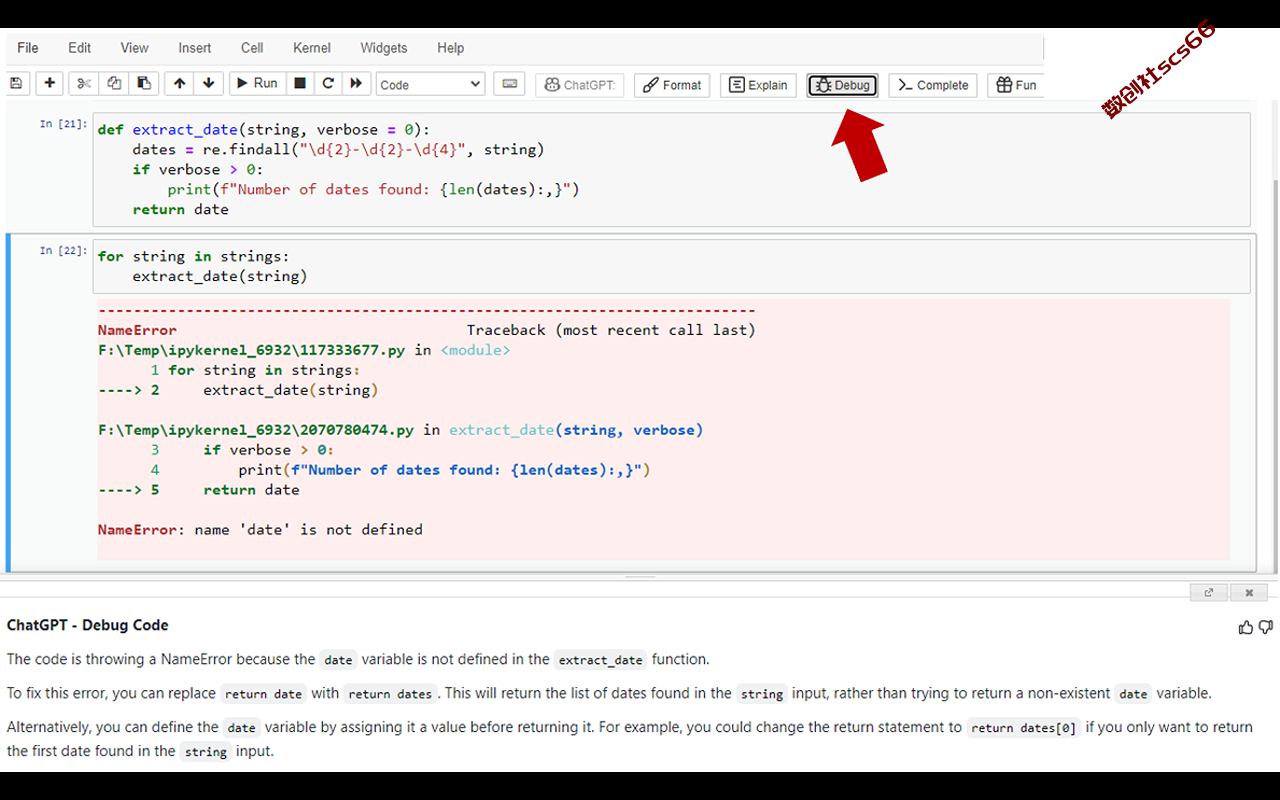1280x800 pixels.
Task: Insert a new cell below with plus icon
Action: [x=49, y=84]
